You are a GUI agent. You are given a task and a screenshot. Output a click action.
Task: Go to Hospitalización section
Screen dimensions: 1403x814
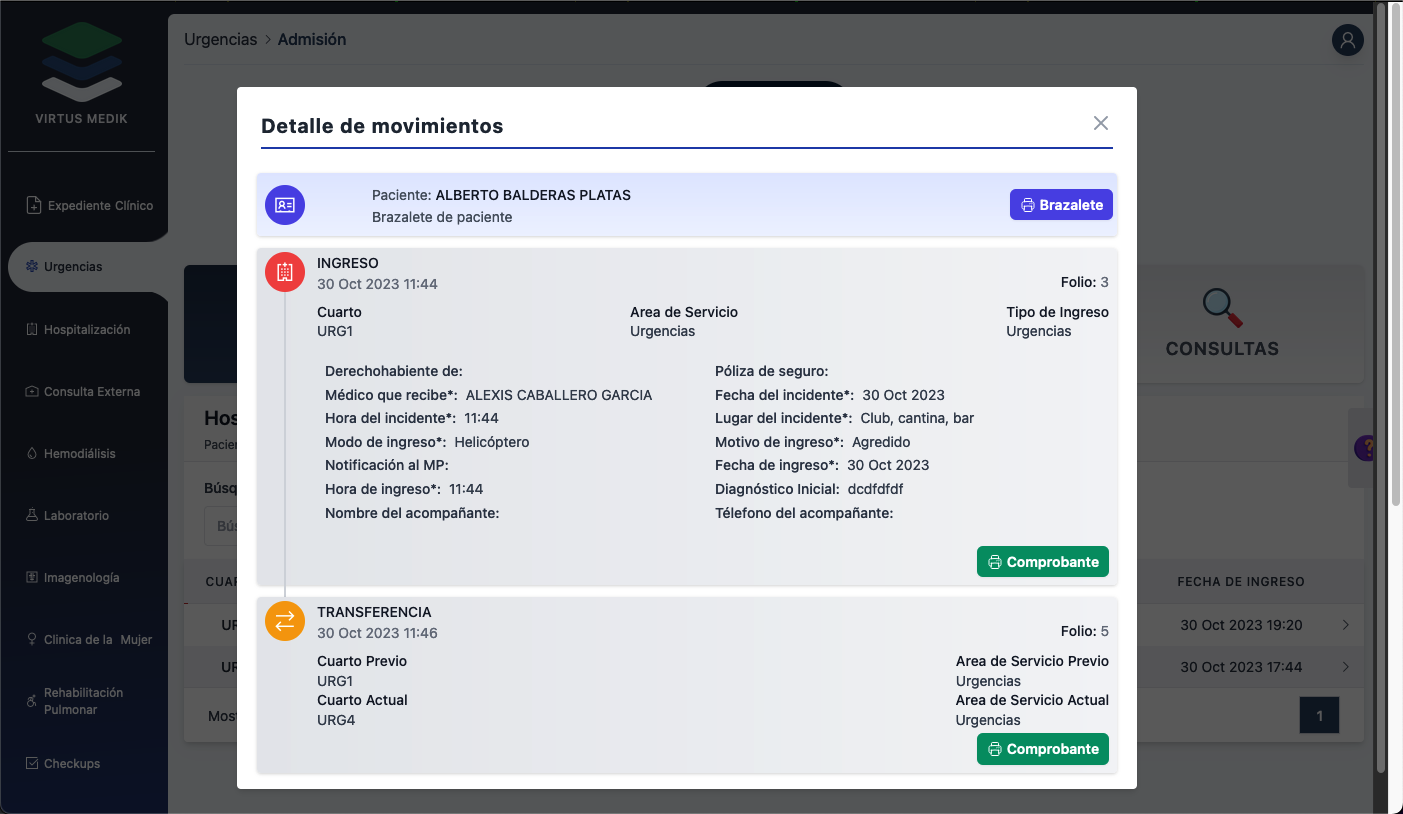(86, 330)
